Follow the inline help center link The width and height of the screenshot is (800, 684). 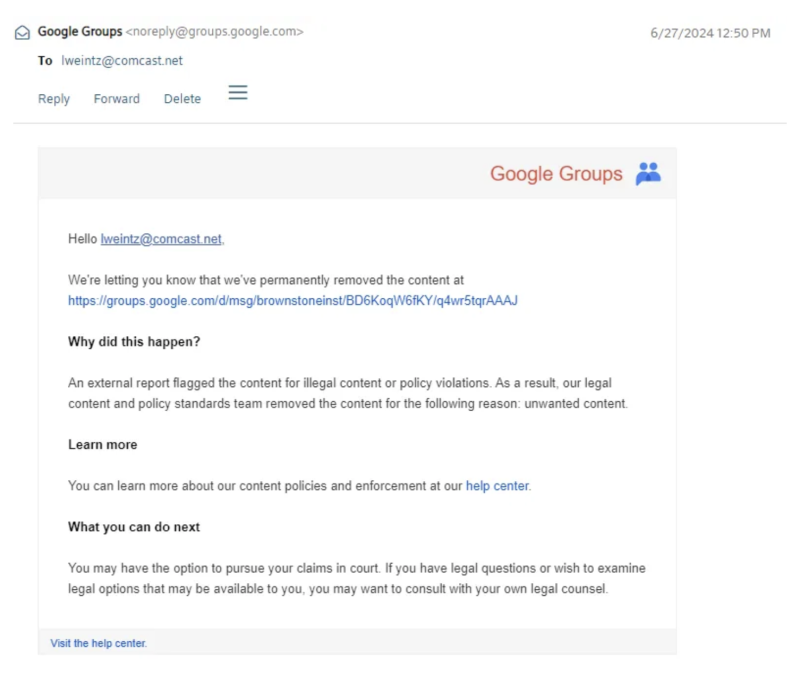tap(497, 486)
